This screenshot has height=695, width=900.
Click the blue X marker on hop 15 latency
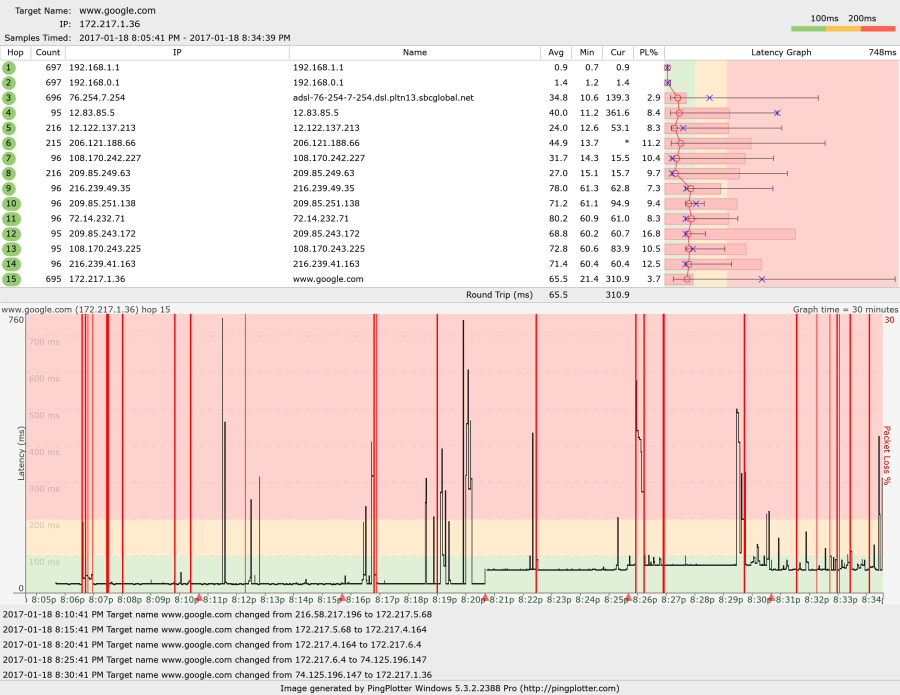762,279
